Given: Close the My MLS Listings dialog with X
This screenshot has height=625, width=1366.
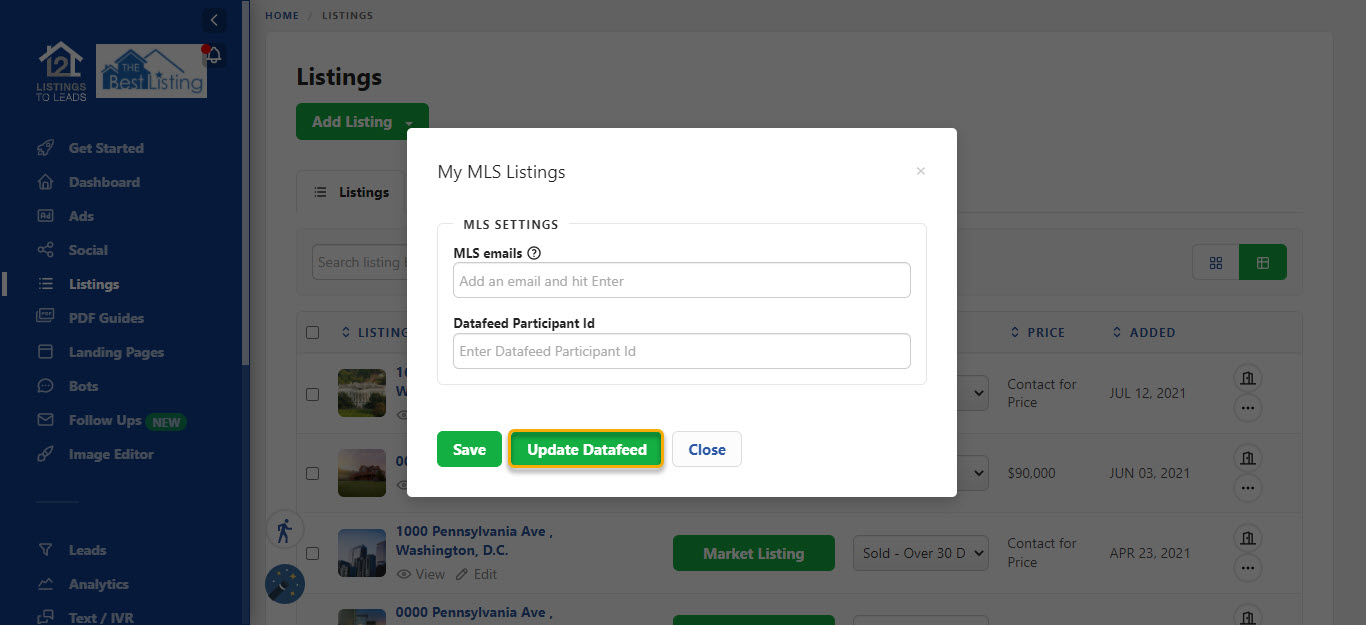Looking at the screenshot, I should click(x=921, y=171).
